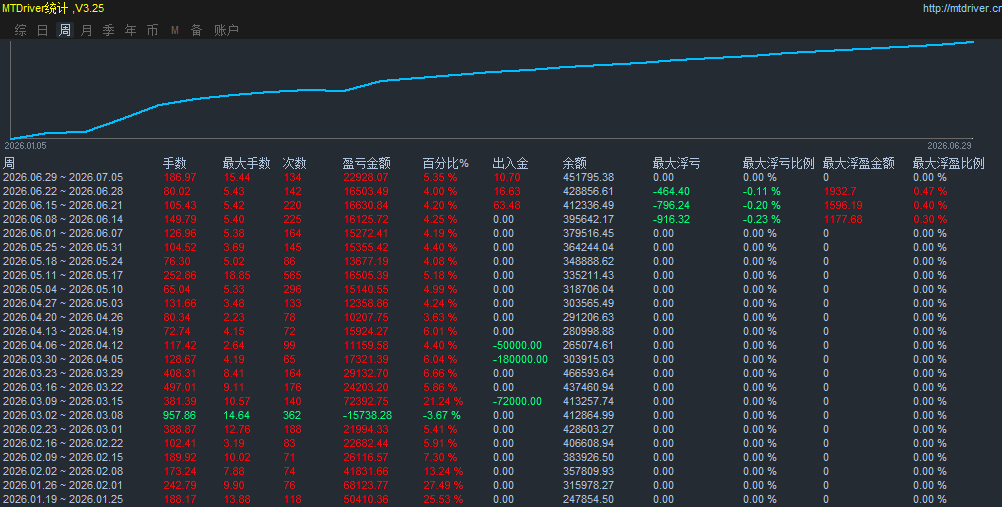Switch to the 季 quarterly tab
Image resolution: width=1002 pixels, height=507 pixels.
click(x=109, y=30)
